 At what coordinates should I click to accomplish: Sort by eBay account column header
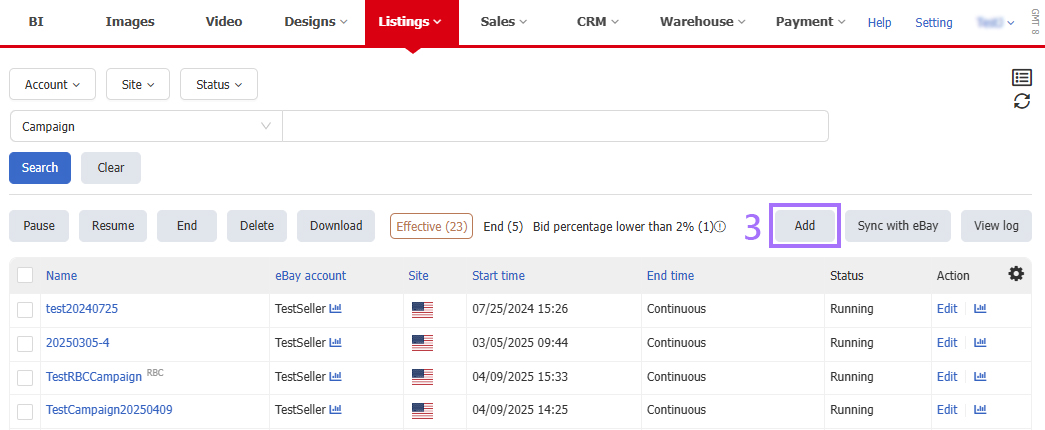click(311, 275)
